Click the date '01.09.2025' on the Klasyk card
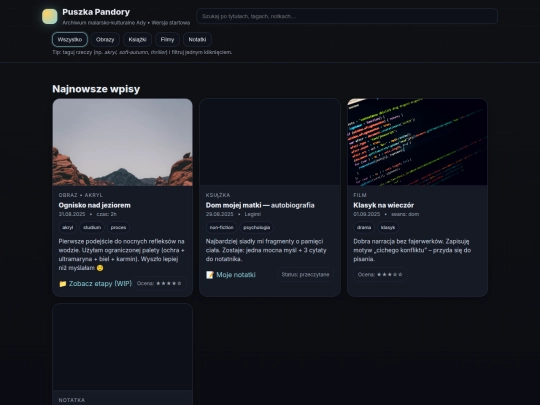 click(x=366, y=214)
